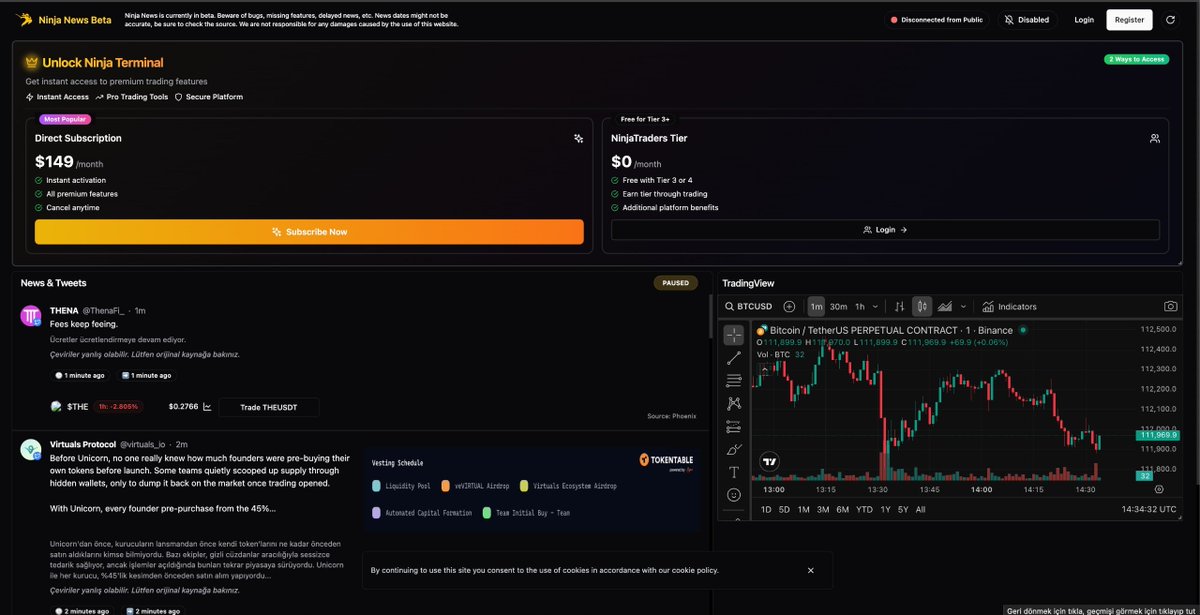The image size is (1200, 615).
Task: Set chart range to 1M
Action: [803, 509]
